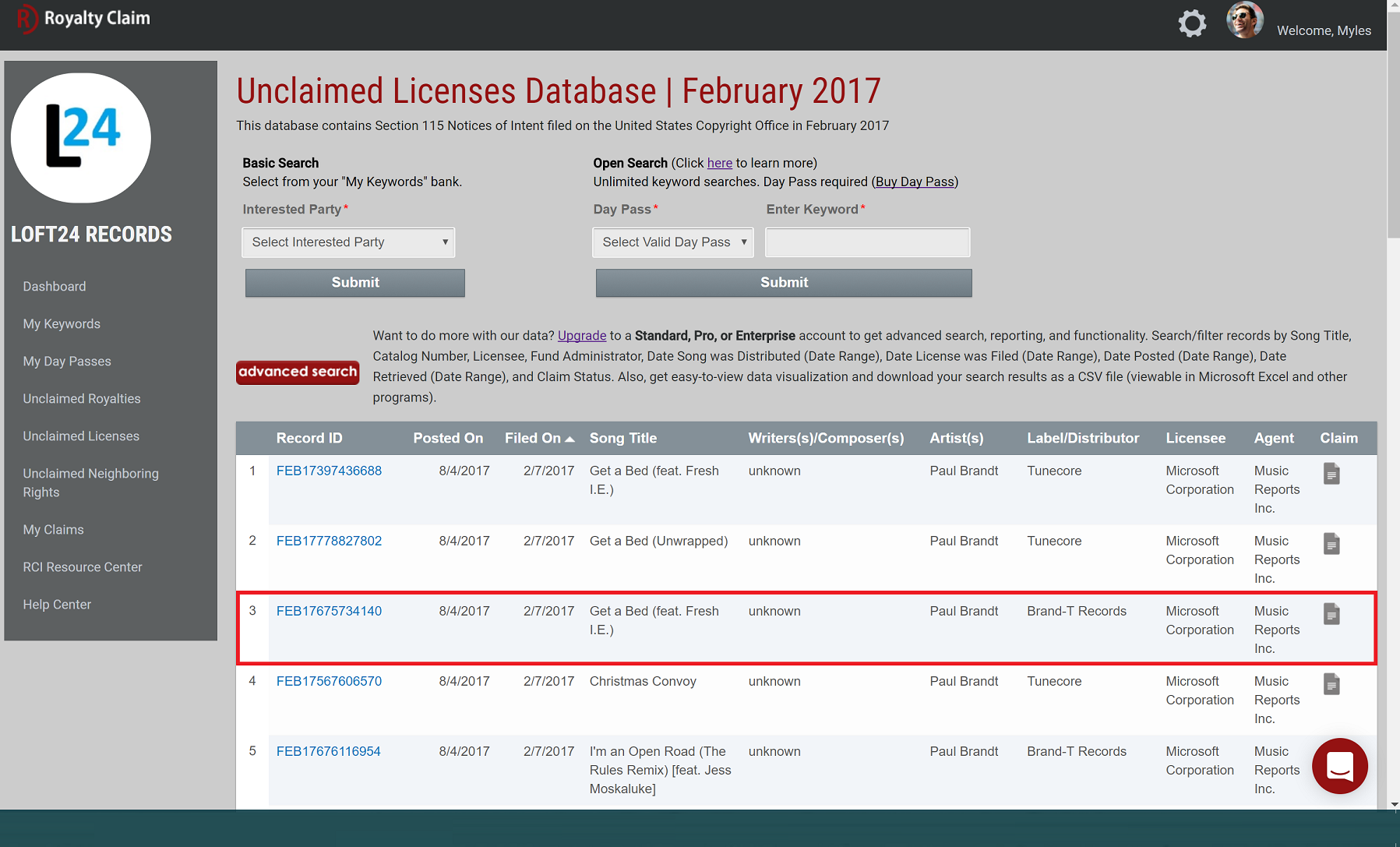This screenshot has height=847, width=1400.
Task: Sort by the Filed On column arrow
Action: point(570,439)
